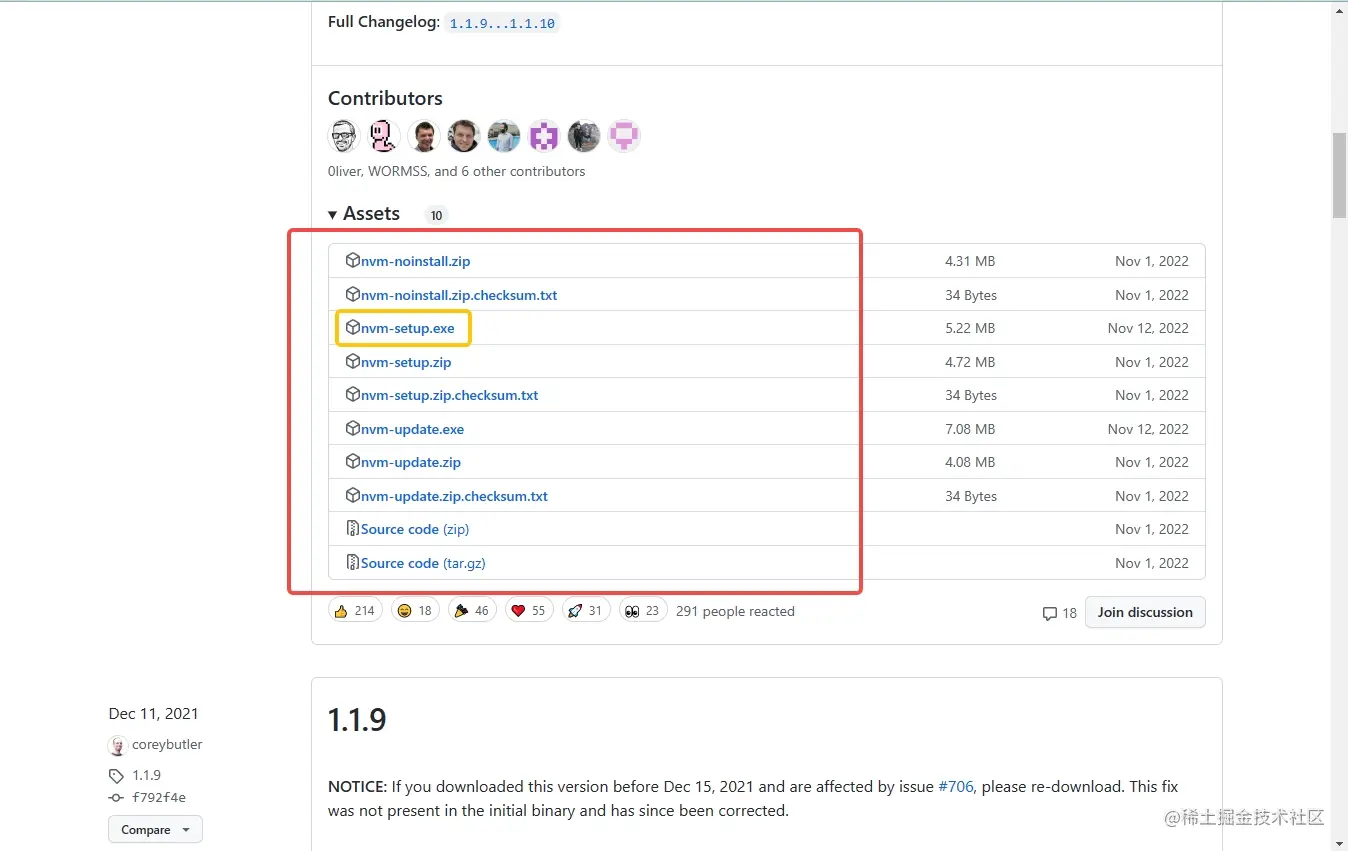Download nvm-update.zip
Screen dimensions: 1348x851
pyautogui.click(x=411, y=462)
